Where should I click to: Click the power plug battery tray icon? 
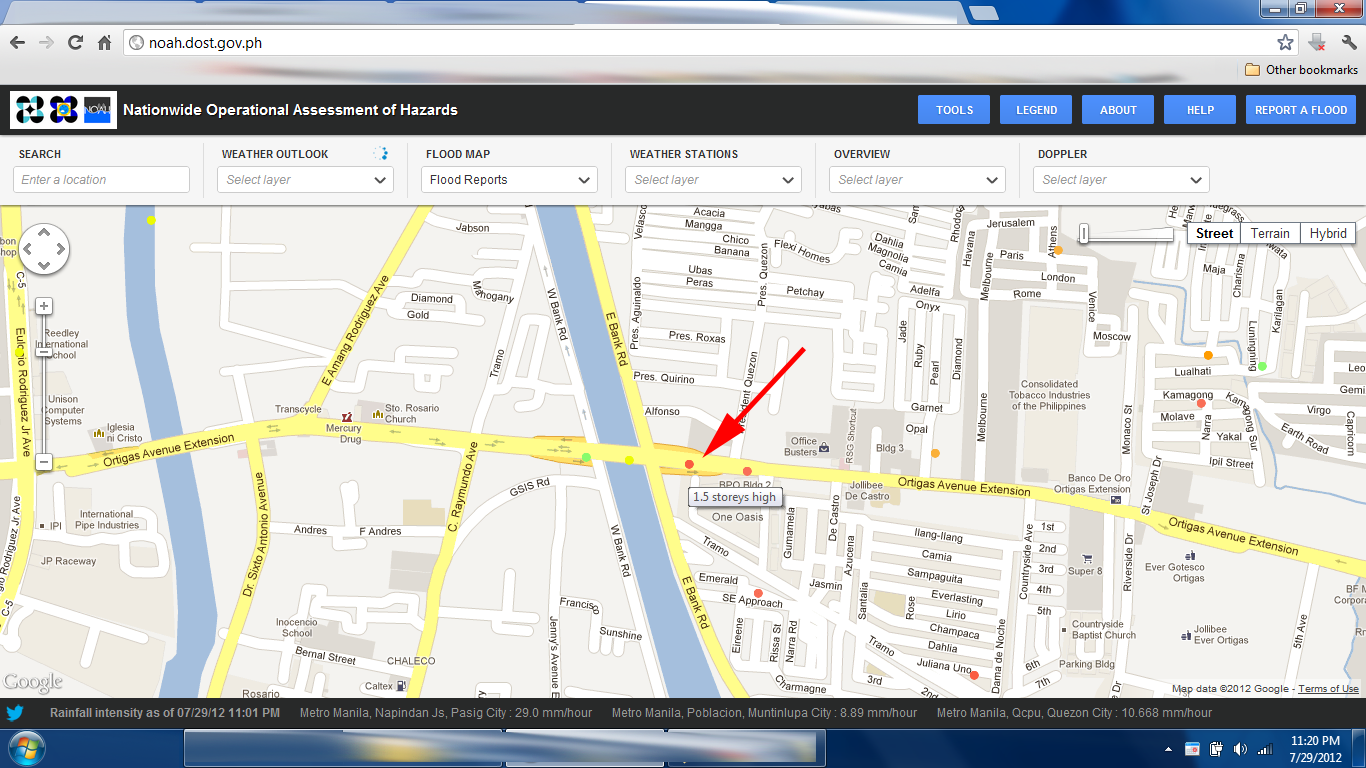point(1216,749)
